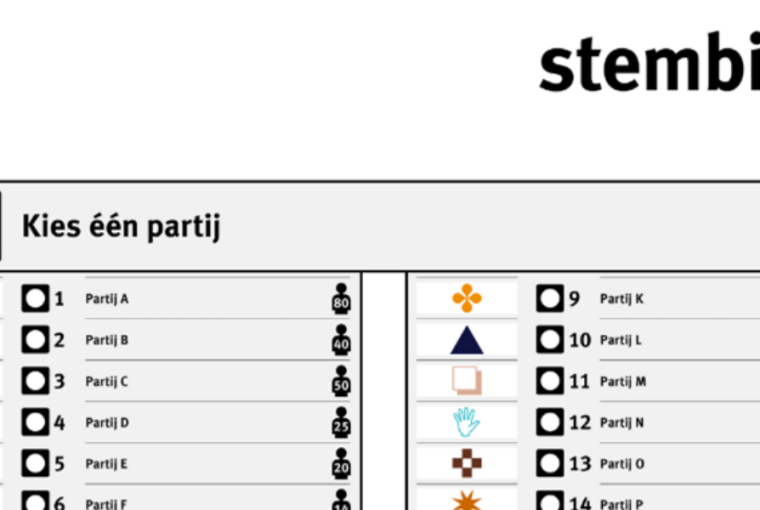This screenshot has width=760, height=510.
Task: Click the 'Kies één partij' section header
Action: 121,226
